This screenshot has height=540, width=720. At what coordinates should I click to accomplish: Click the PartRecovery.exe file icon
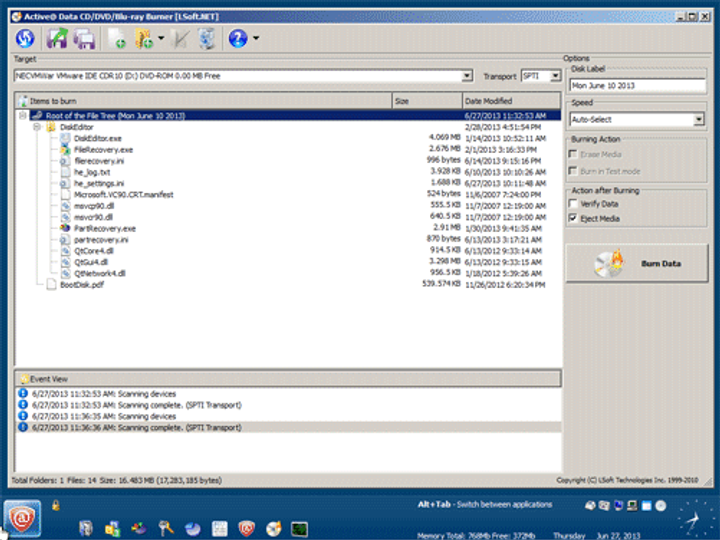point(65,228)
